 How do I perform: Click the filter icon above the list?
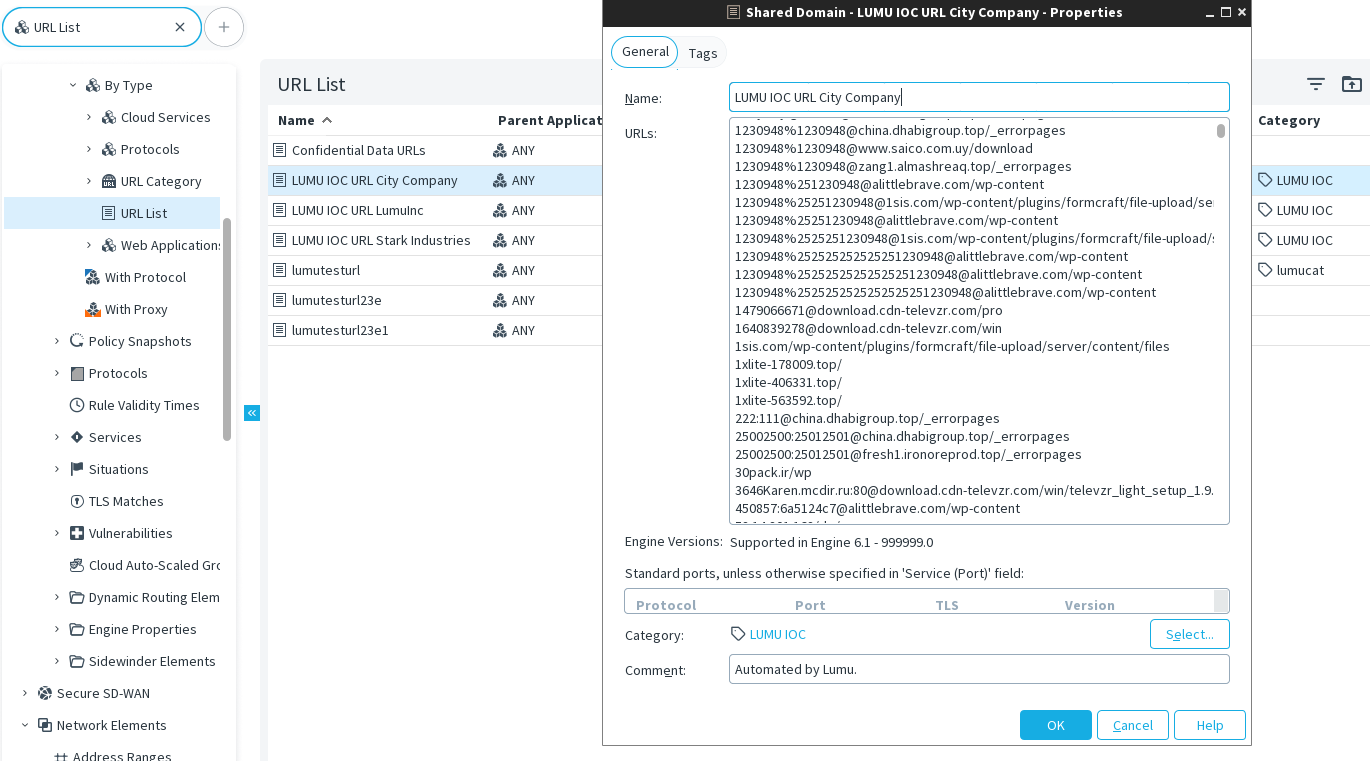1315,85
